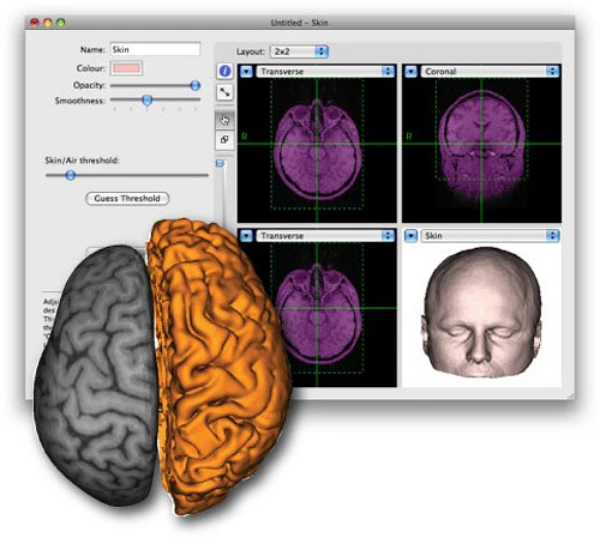Click the Smoothness slider handle
The height and width of the screenshot is (544, 600).
tap(147, 100)
